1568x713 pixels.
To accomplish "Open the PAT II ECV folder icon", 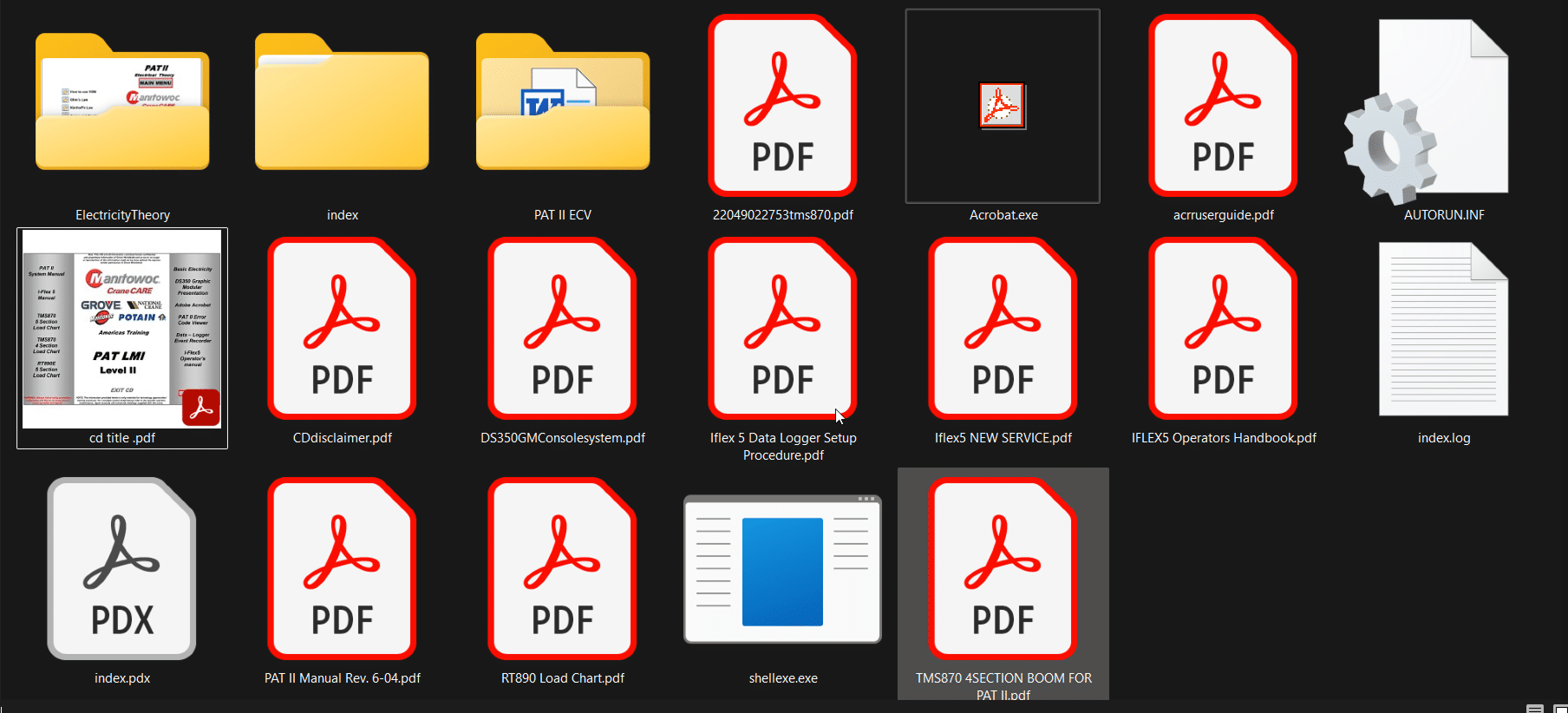I will pyautogui.click(x=563, y=101).
